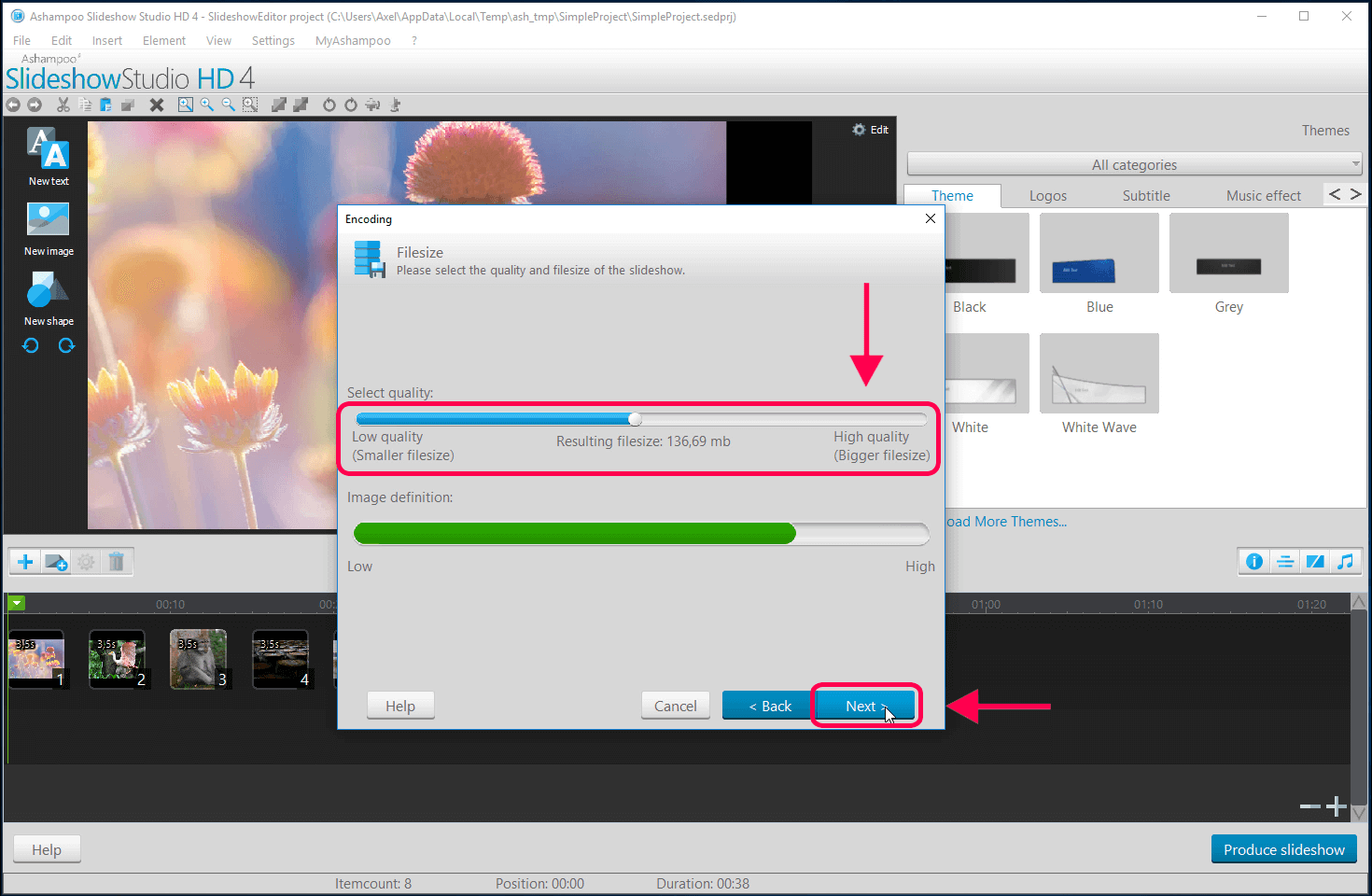Switch to the Logos tab
1372x896 pixels.
[1048, 196]
